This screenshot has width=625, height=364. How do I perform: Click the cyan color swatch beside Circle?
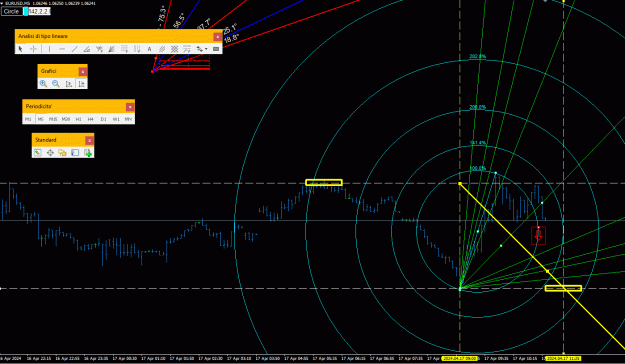(x=26, y=11)
